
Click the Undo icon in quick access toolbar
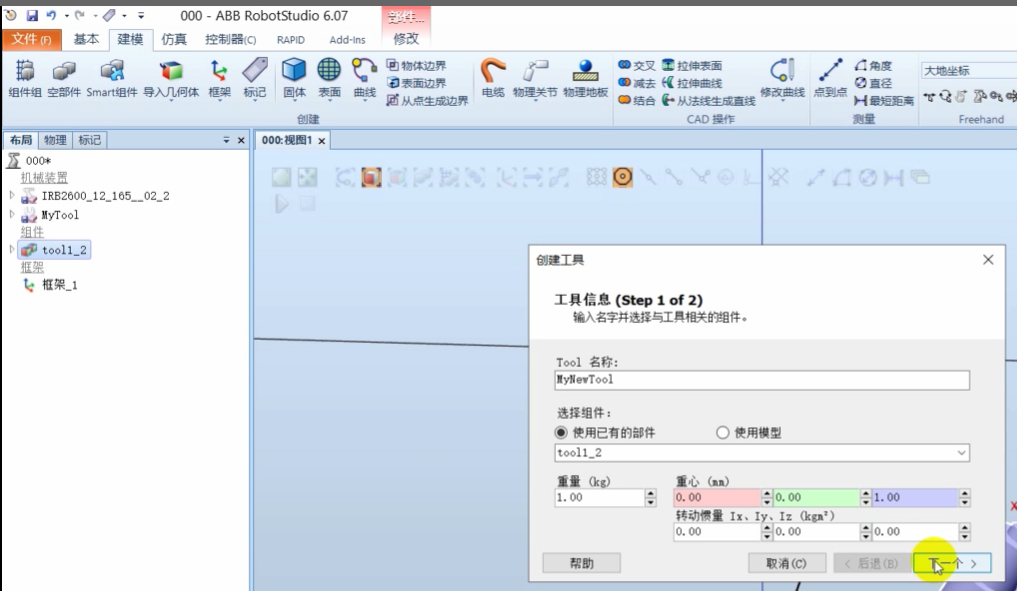click(51, 16)
